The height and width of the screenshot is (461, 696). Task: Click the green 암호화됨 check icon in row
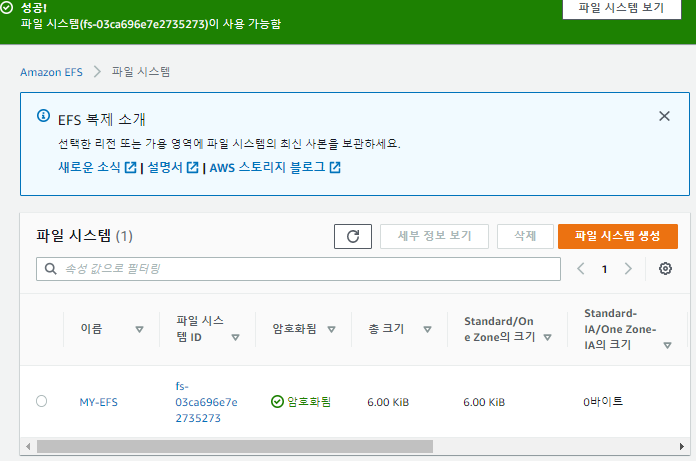(x=277, y=402)
